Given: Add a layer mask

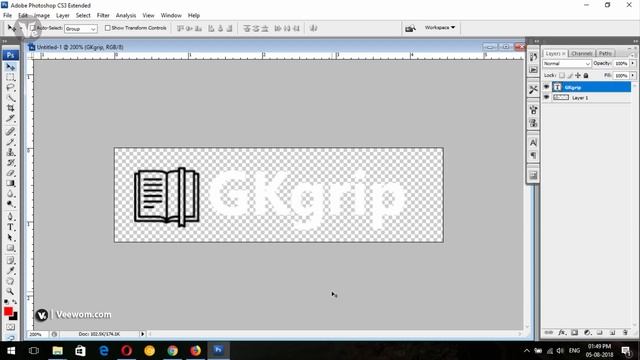Looking at the screenshot, I should [x=575, y=333].
